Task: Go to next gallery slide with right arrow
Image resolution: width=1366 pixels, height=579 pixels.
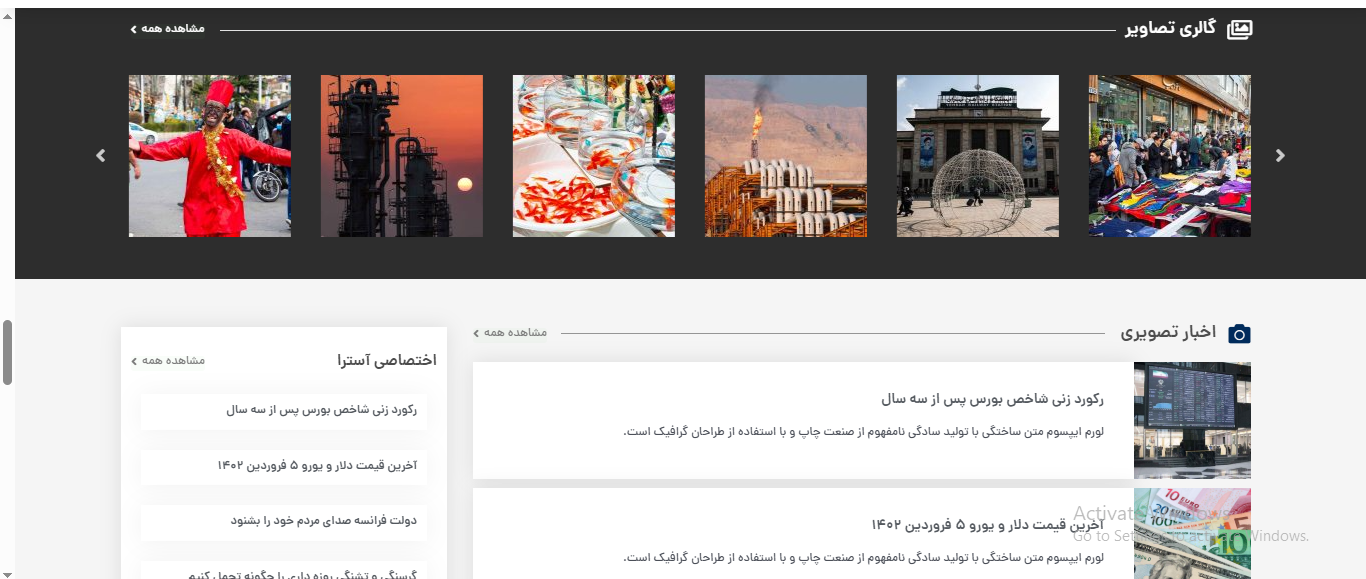Action: pyautogui.click(x=1280, y=156)
